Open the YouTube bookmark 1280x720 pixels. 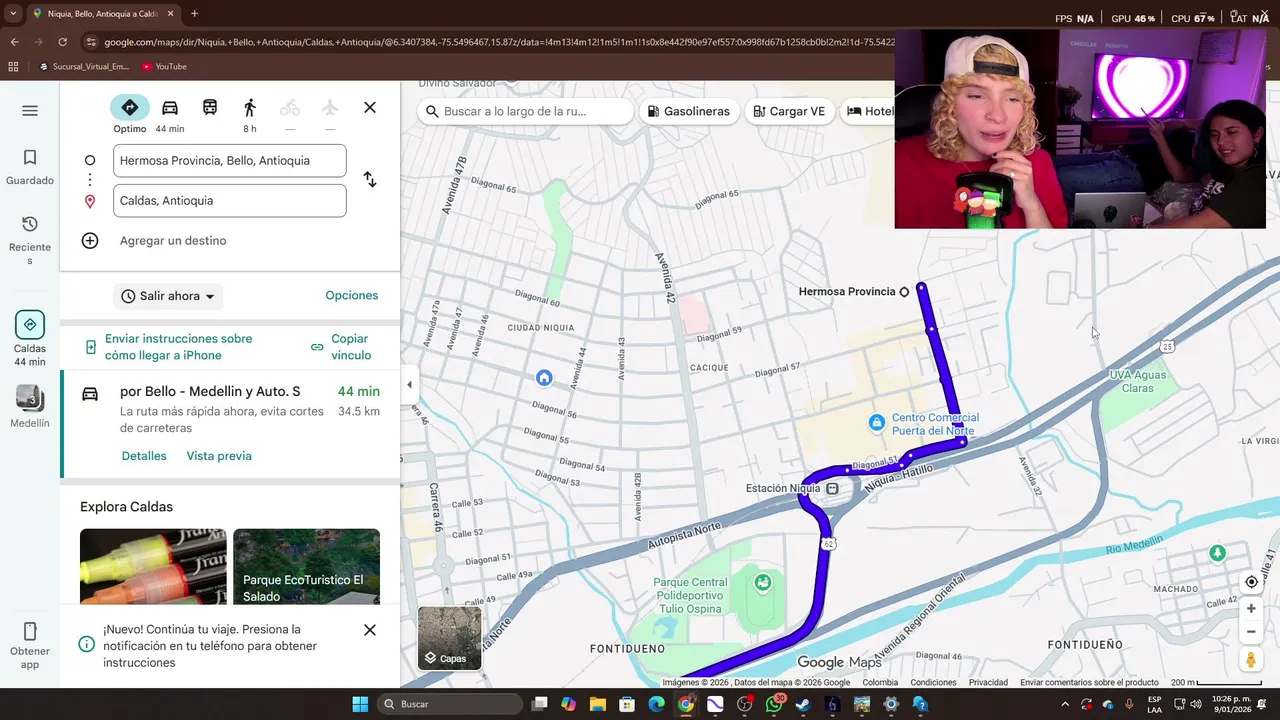coord(164,67)
